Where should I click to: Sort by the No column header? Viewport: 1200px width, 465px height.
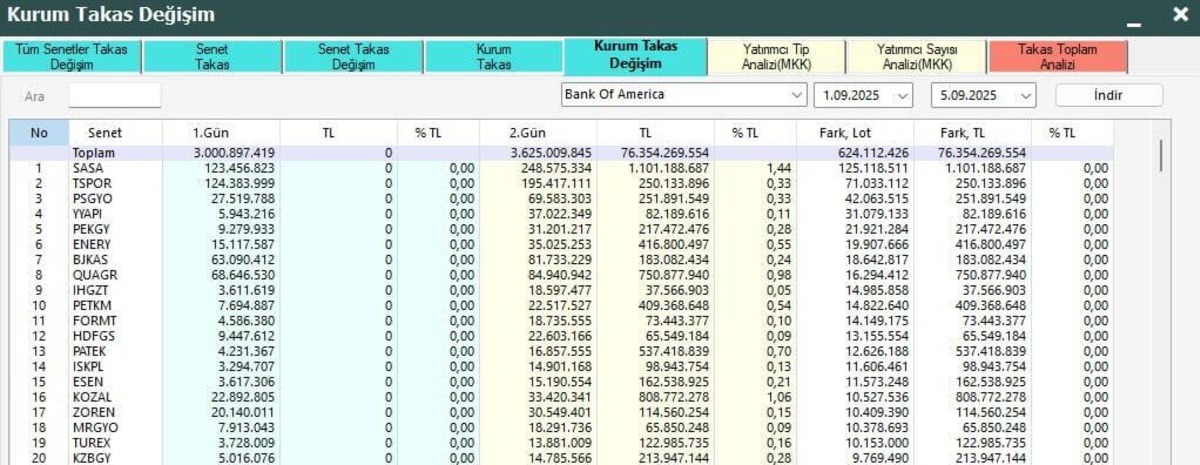[39, 133]
